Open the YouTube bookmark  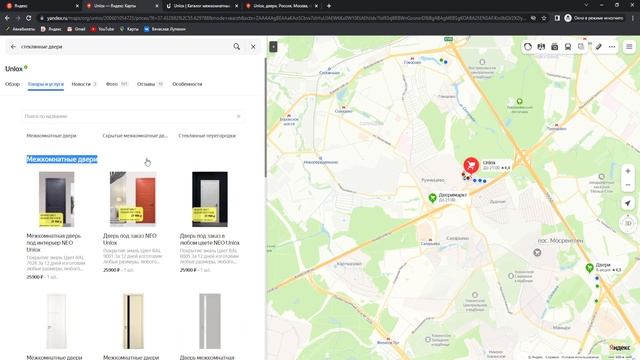[102, 29]
